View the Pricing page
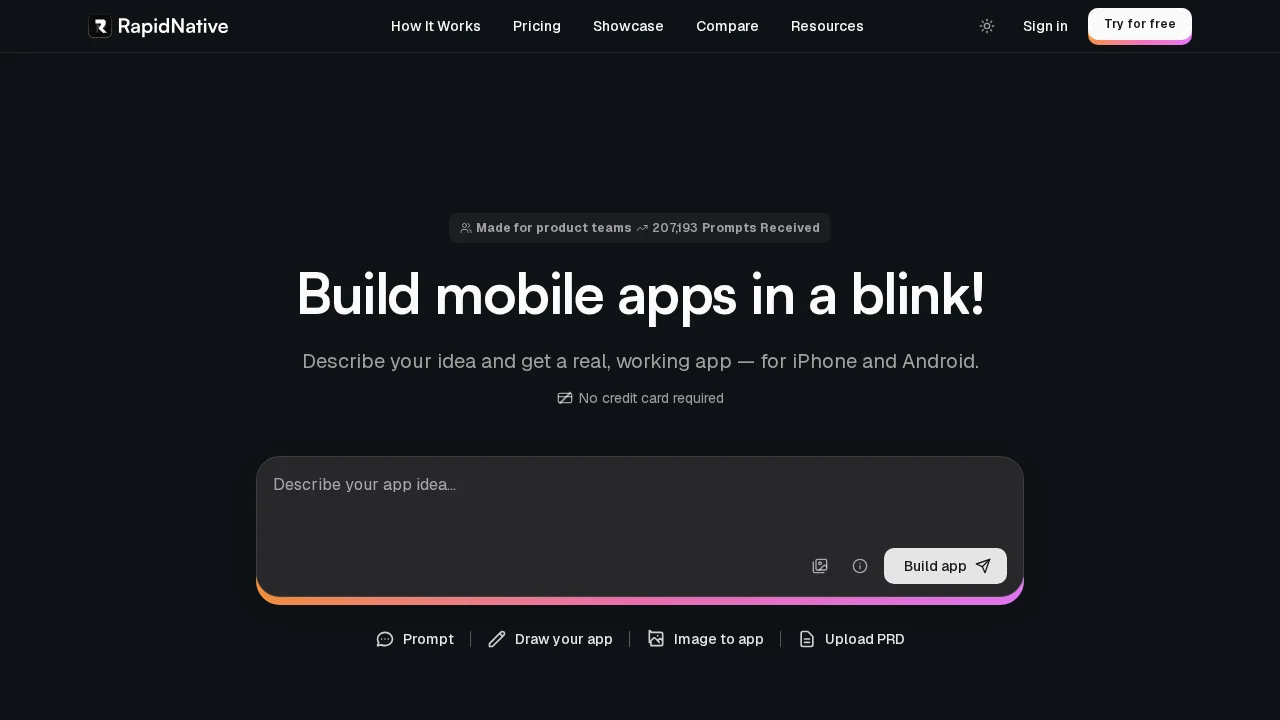The width and height of the screenshot is (1280, 720). 537,26
